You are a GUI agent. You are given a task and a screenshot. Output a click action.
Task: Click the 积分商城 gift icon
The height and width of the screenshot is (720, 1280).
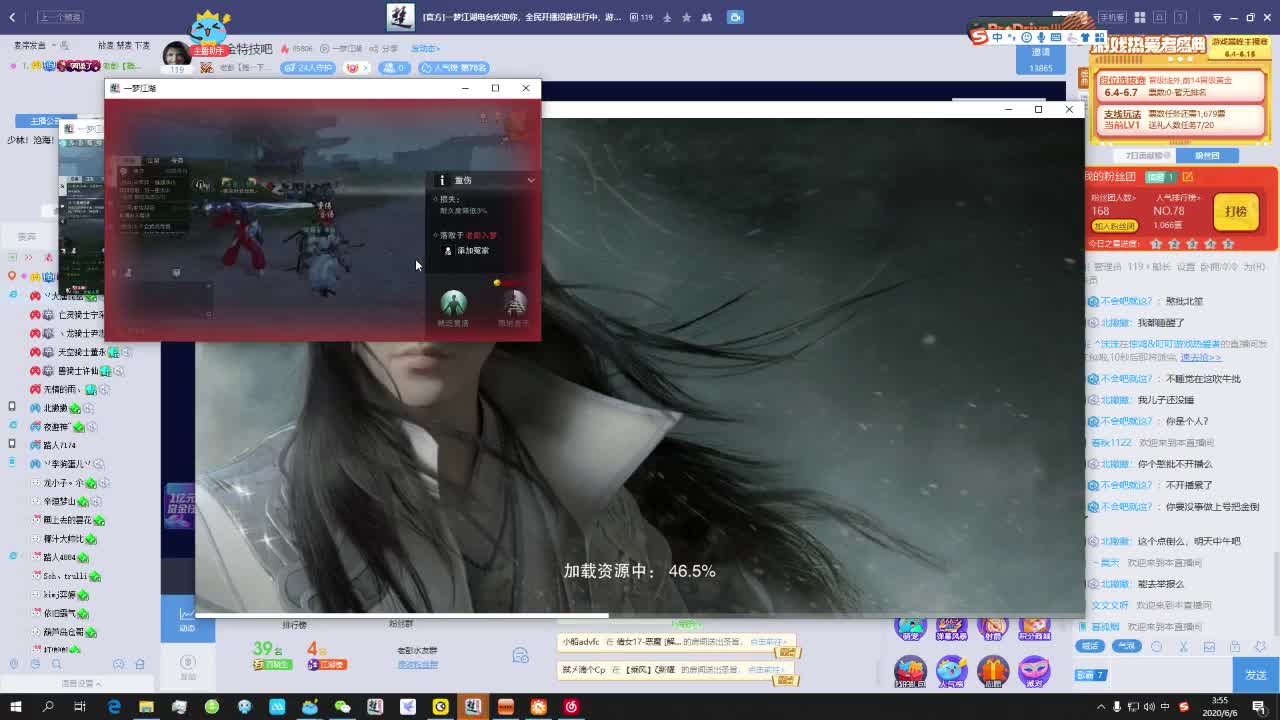pyautogui.click(x=1034, y=629)
